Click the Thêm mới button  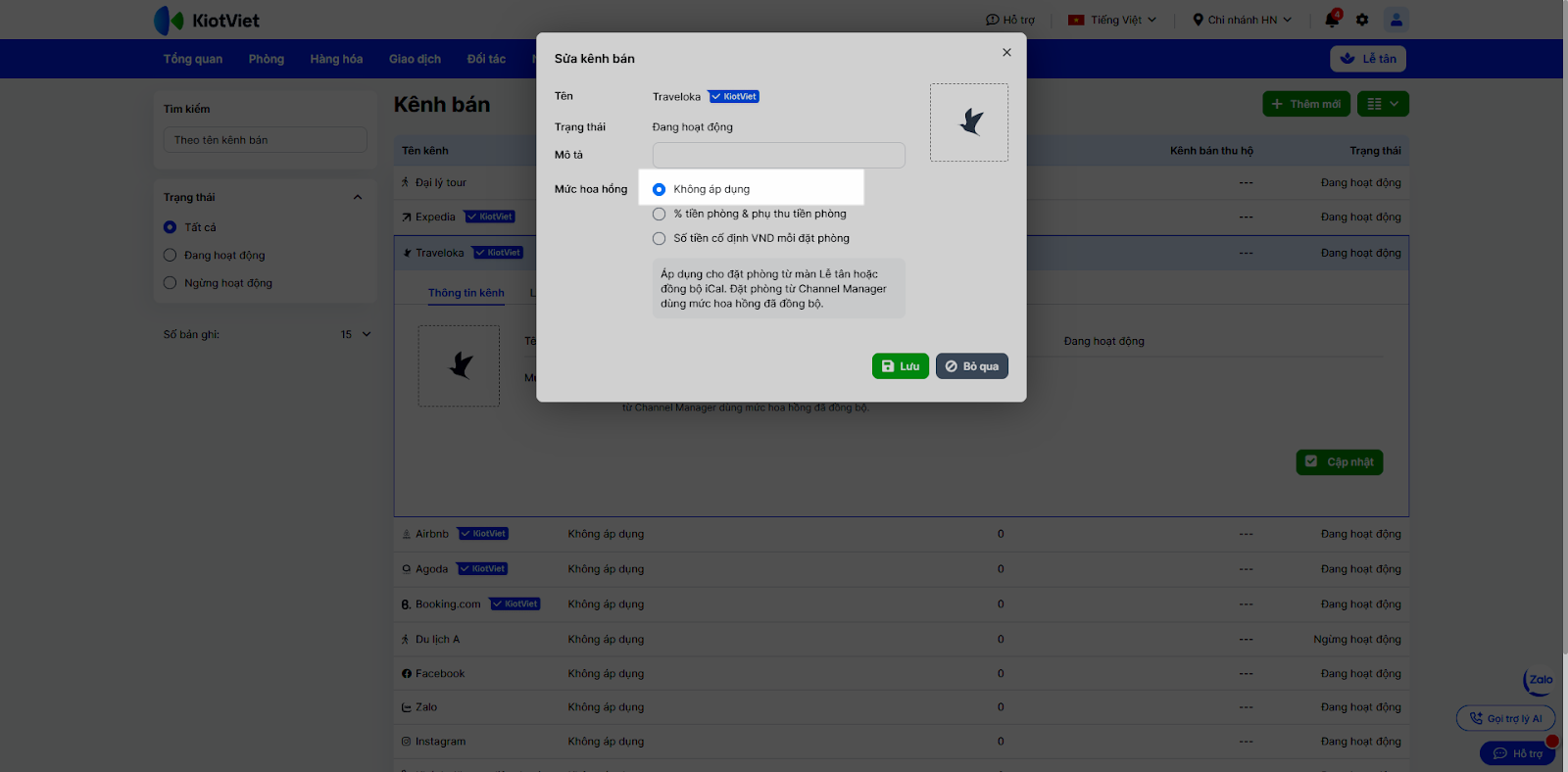click(x=1306, y=104)
